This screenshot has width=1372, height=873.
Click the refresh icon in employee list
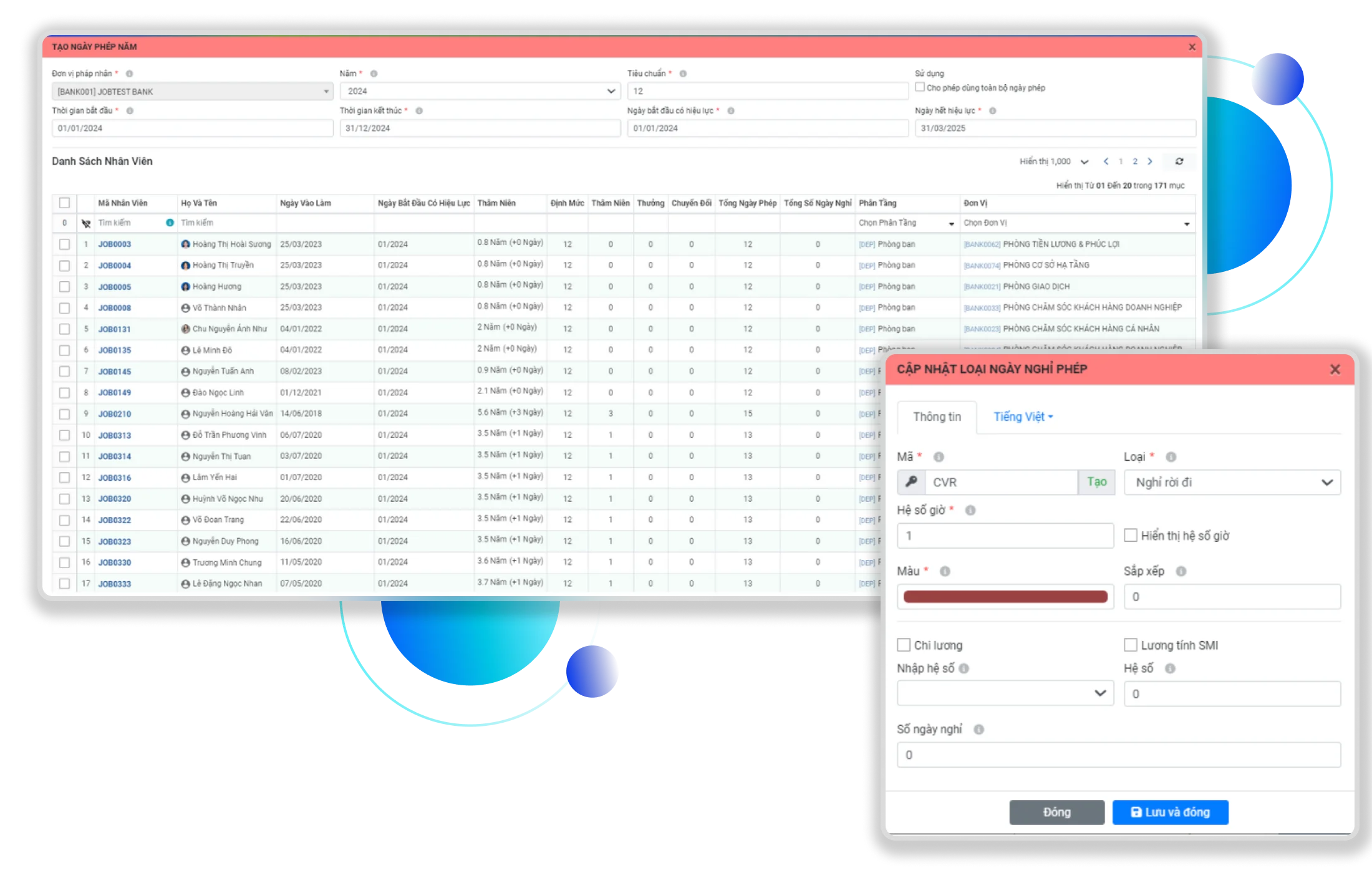[x=1179, y=162]
